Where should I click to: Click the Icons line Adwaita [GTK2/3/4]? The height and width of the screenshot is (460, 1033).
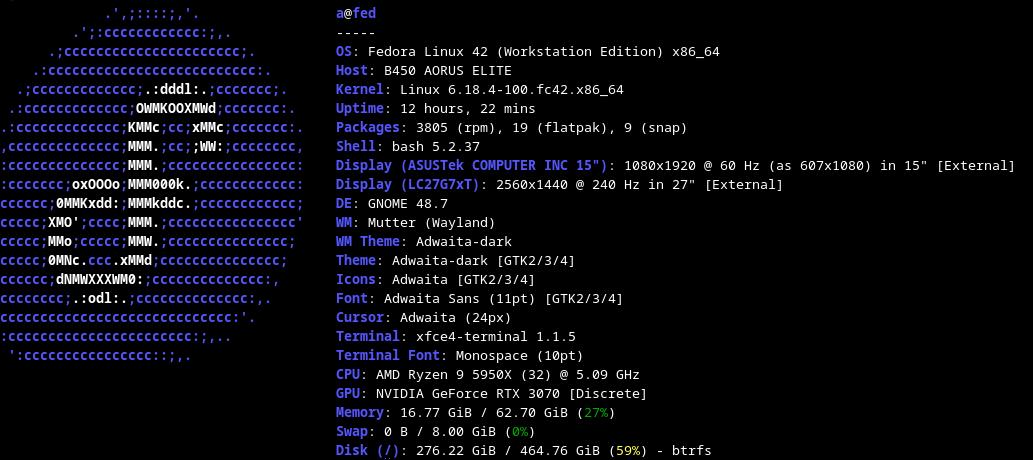click(435, 280)
